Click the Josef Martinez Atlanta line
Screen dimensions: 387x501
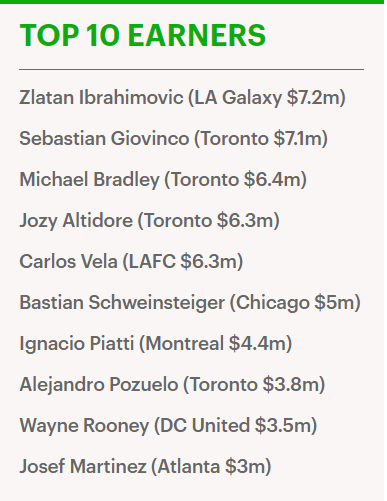(145, 467)
